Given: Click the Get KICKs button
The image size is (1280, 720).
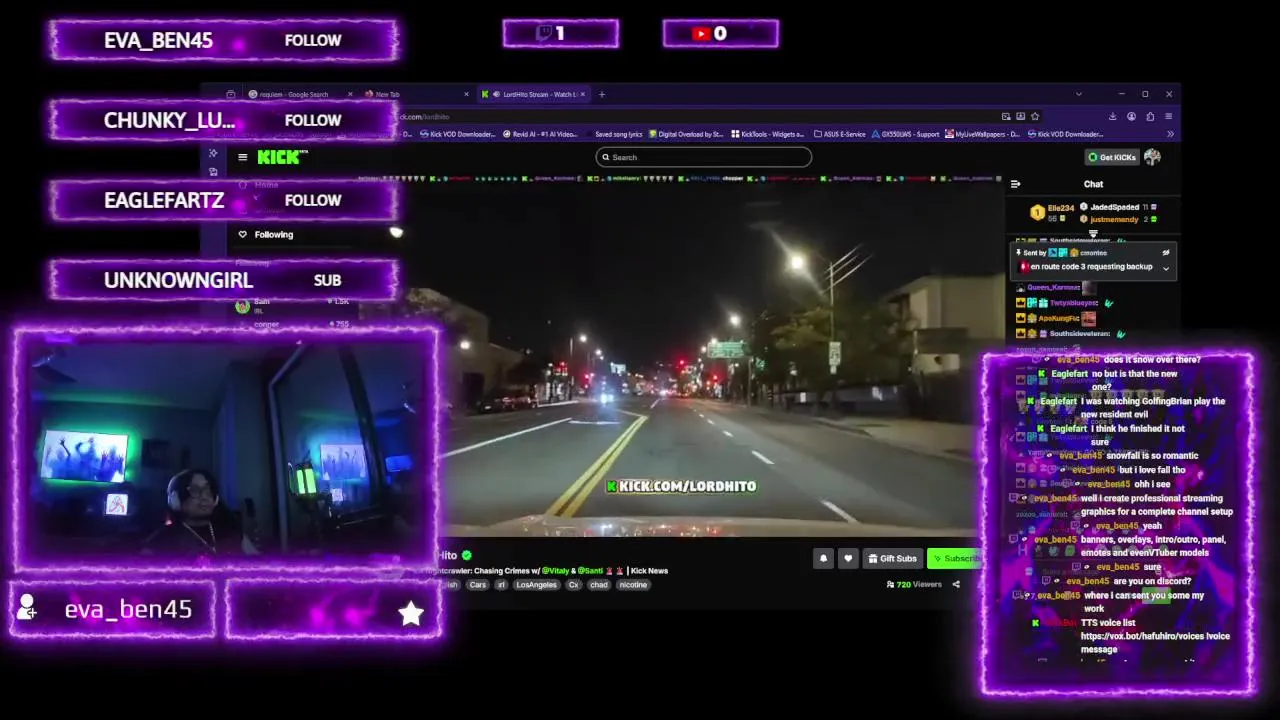Looking at the screenshot, I should 1112,157.
